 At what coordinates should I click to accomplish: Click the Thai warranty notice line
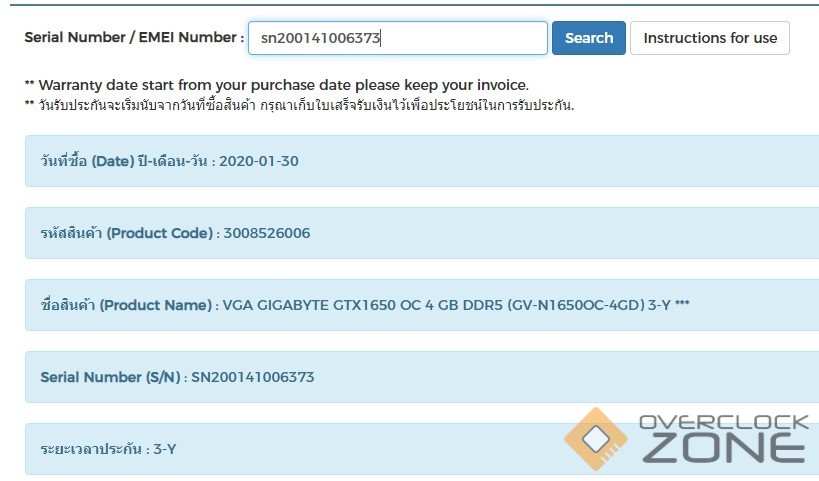pos(298,105)
